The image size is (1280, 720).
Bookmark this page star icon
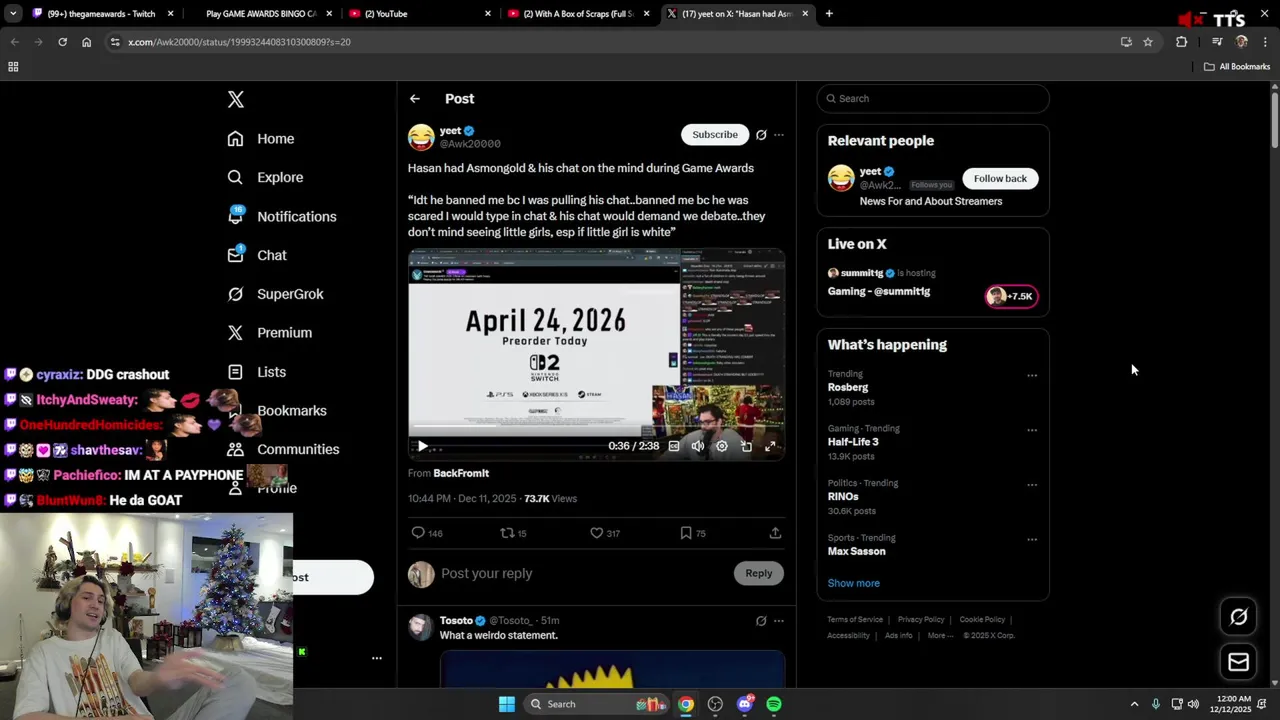pos(1148,42)
